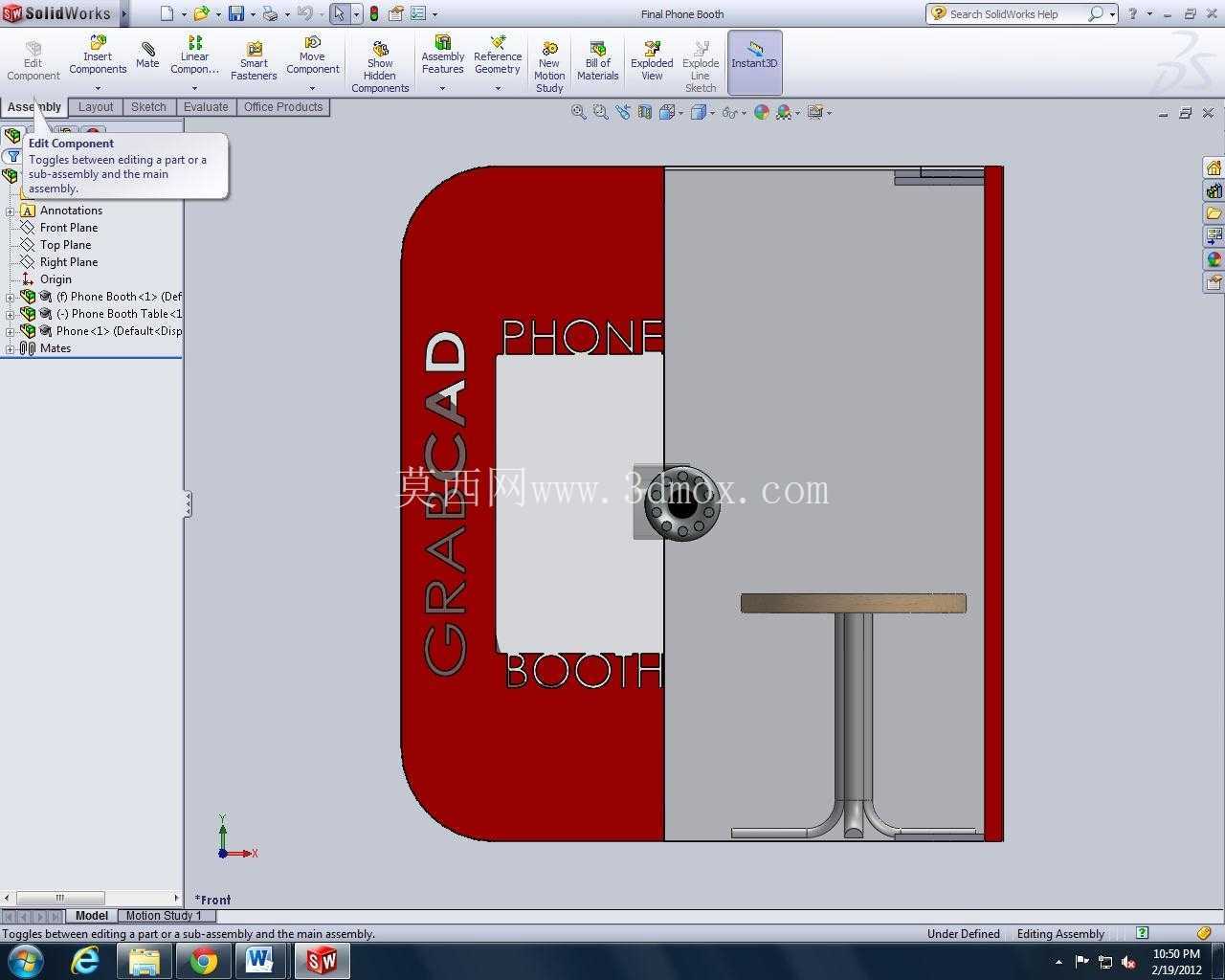Click the Zoom to Fit magnifier
This screenshot has height=980, width=1225.
pyautogui.click(x=578, y=112)
